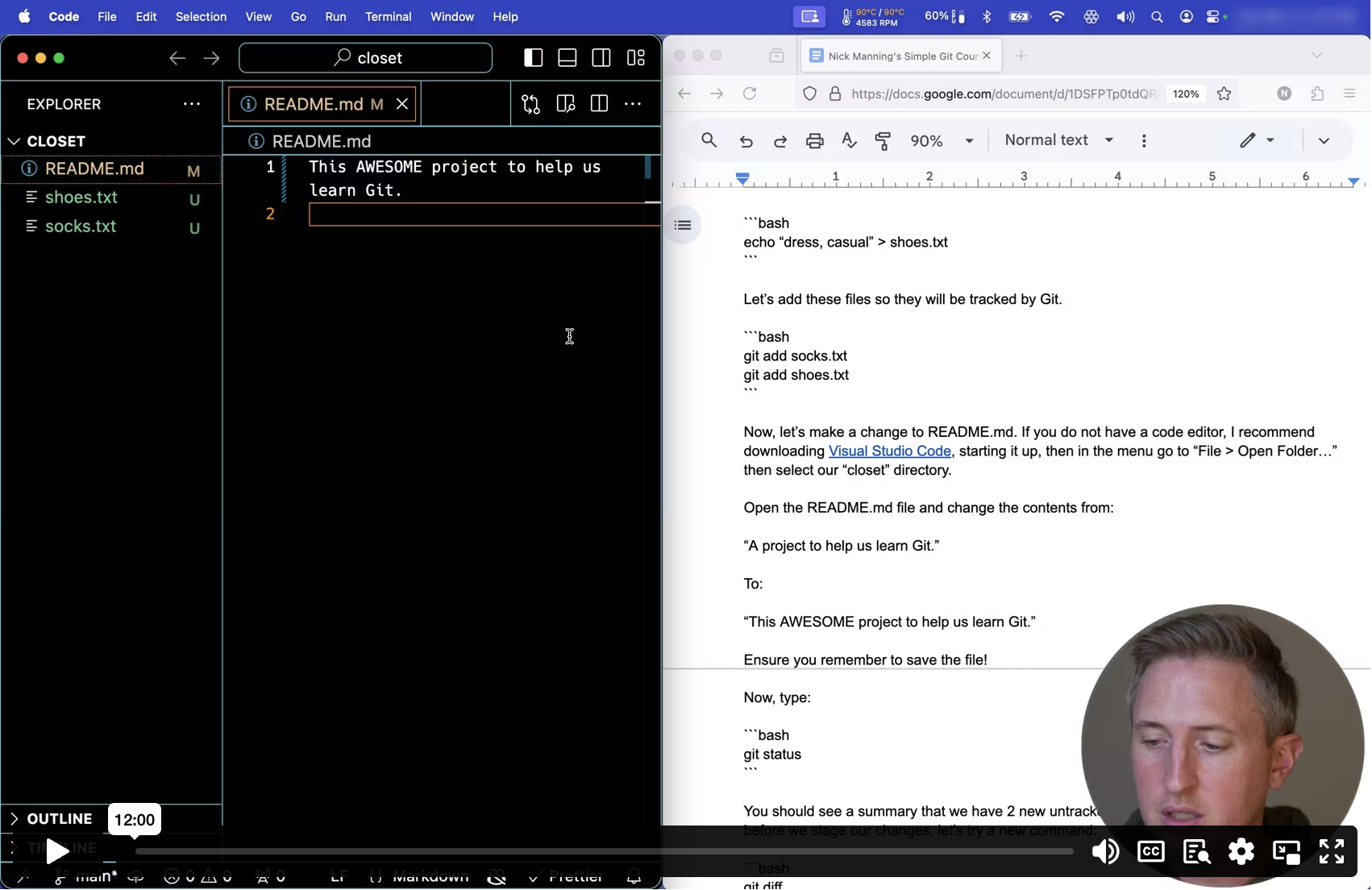Open 90% zoom dropdown in Docs

tap(942, 141)
